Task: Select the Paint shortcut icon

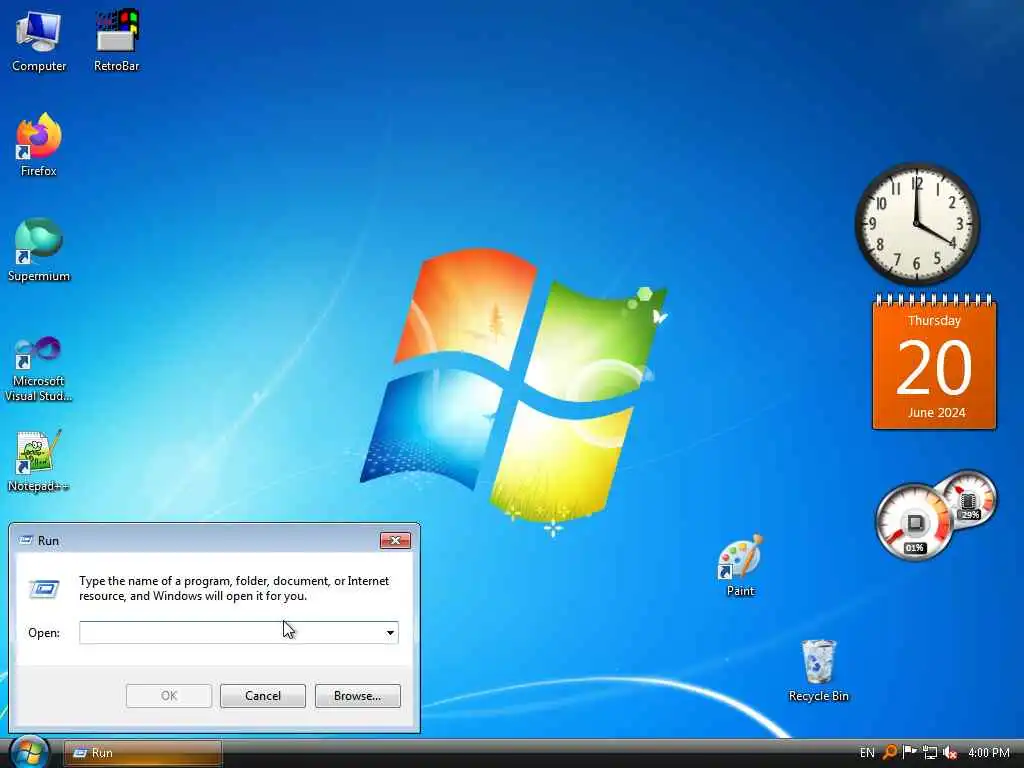Action: [x=740, y=565]
